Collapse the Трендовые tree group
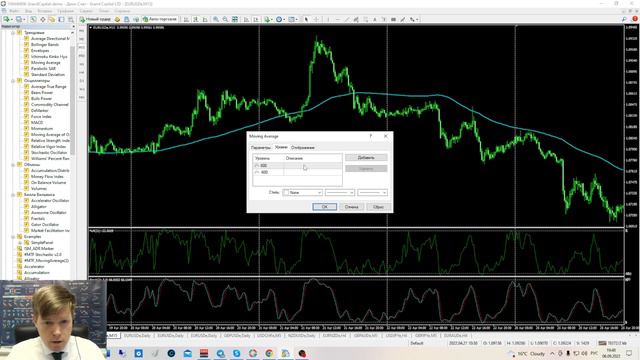640x360 pixels. [x=13, y=33]
